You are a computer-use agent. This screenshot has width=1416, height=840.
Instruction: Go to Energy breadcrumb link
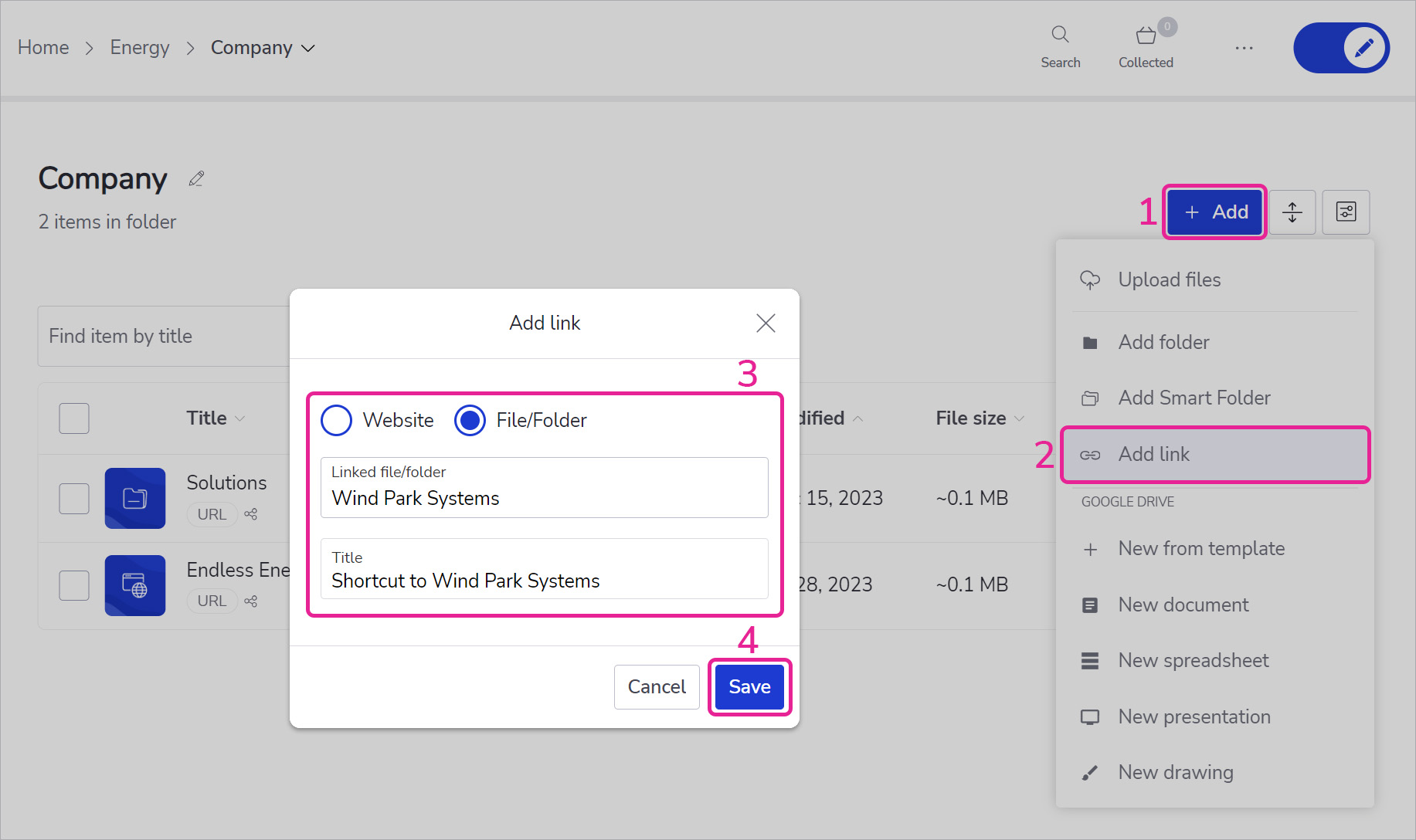pos(140,48)
